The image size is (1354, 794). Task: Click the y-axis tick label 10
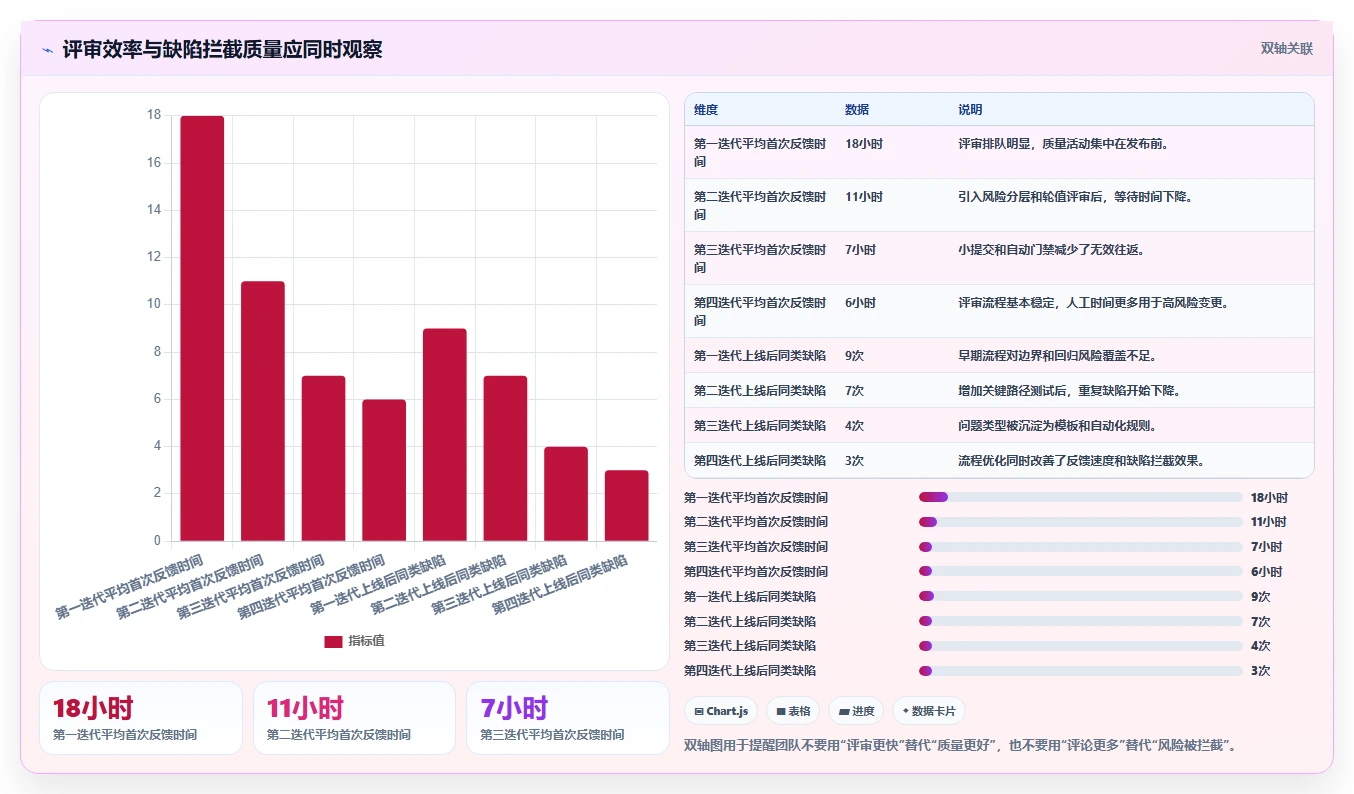[154, 304]
